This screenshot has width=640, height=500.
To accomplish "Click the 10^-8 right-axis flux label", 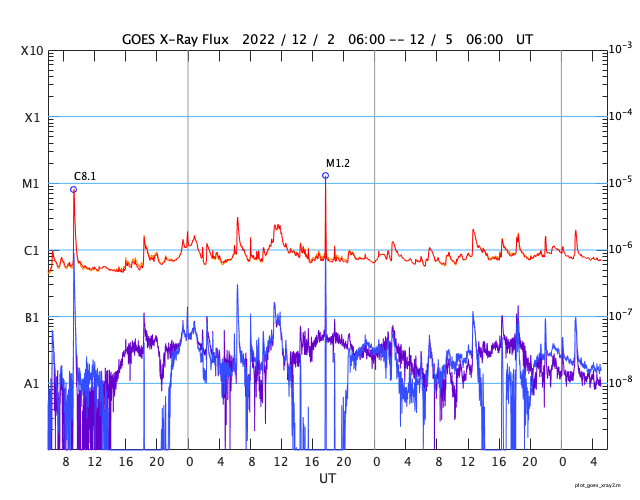I will click(621, 382).
